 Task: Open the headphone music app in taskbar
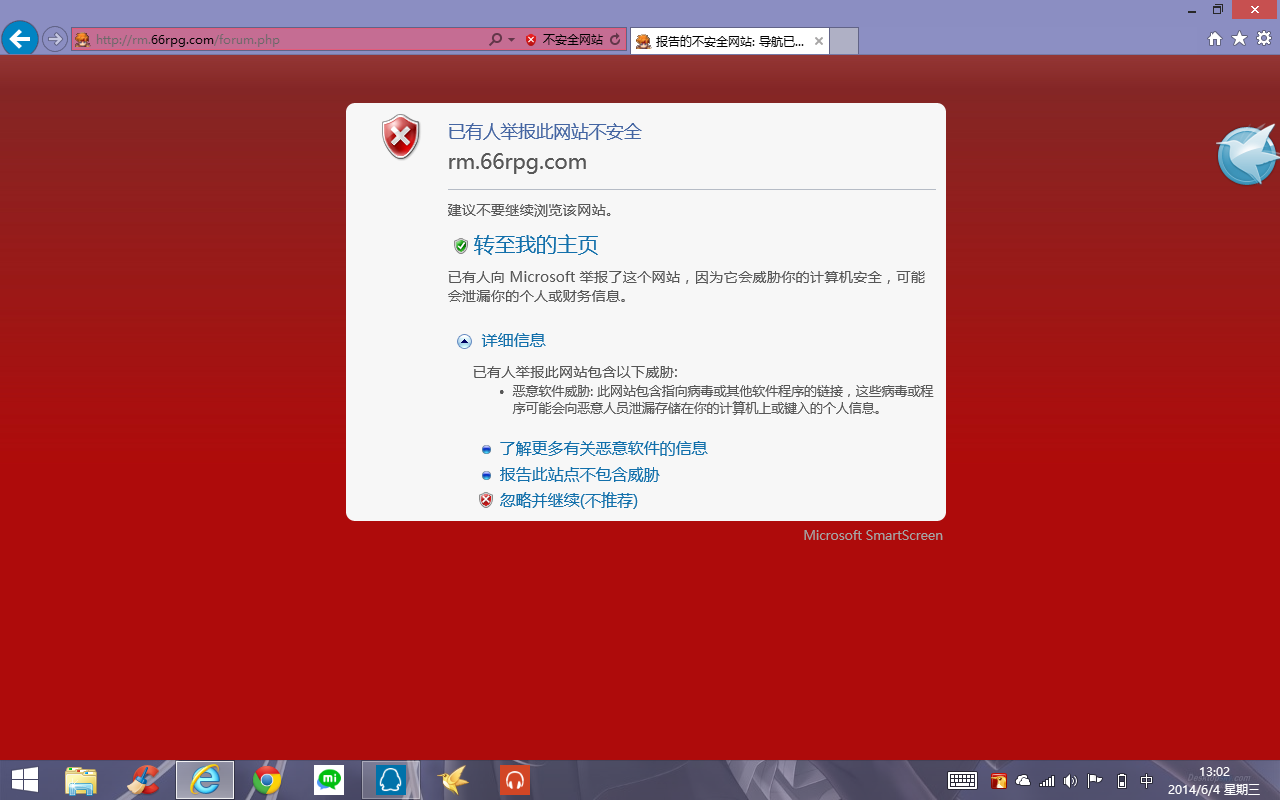click(515, 780)
